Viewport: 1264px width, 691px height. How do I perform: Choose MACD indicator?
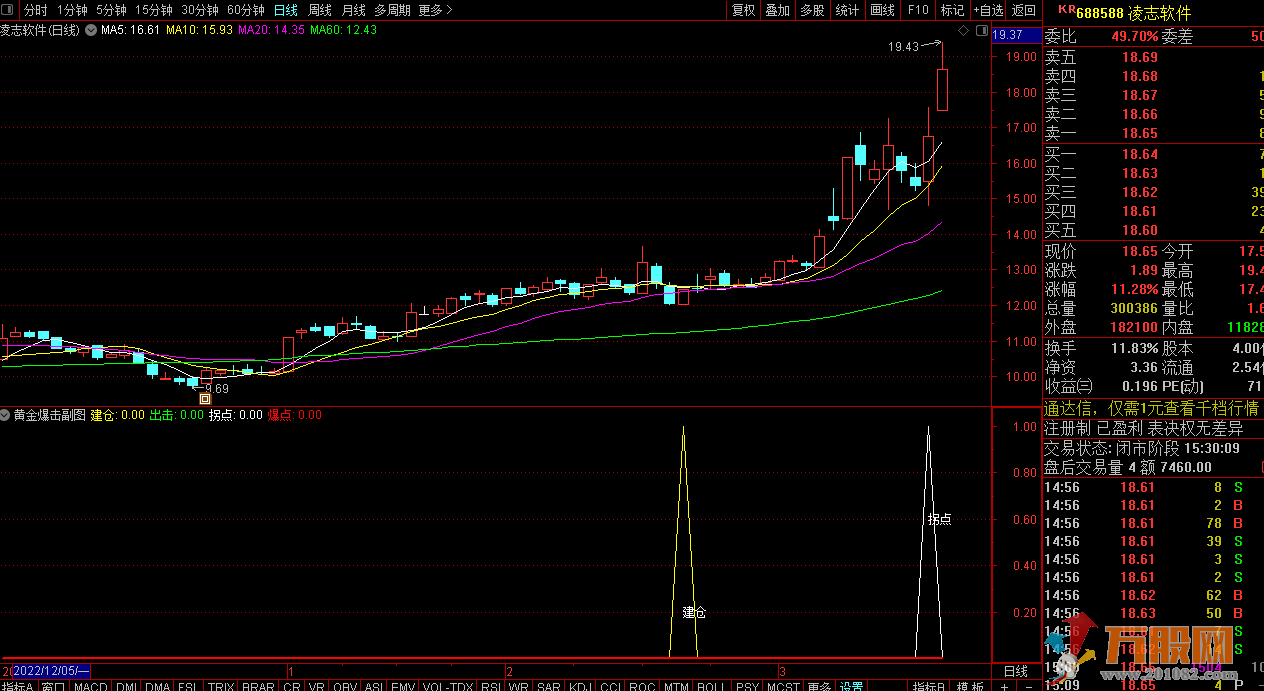click(x=90, y=685)
